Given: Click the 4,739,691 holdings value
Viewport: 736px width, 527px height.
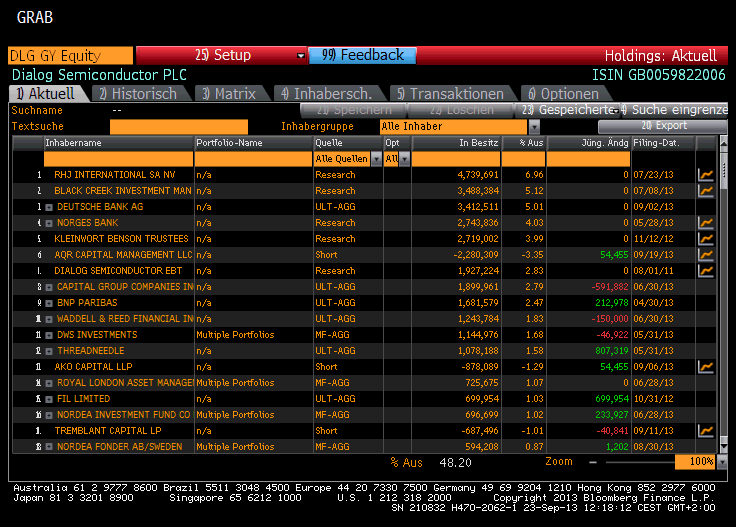Looking at the screenshot, I should (478, 175).
